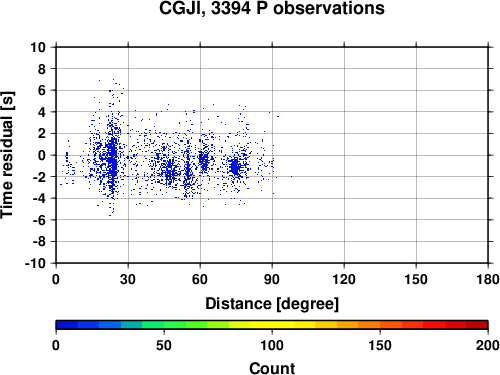The height and width of the screenshot is (375, 500).
Task: Click the "Distance [degree]" x-axis label
Action: click(x=272, y=304)
